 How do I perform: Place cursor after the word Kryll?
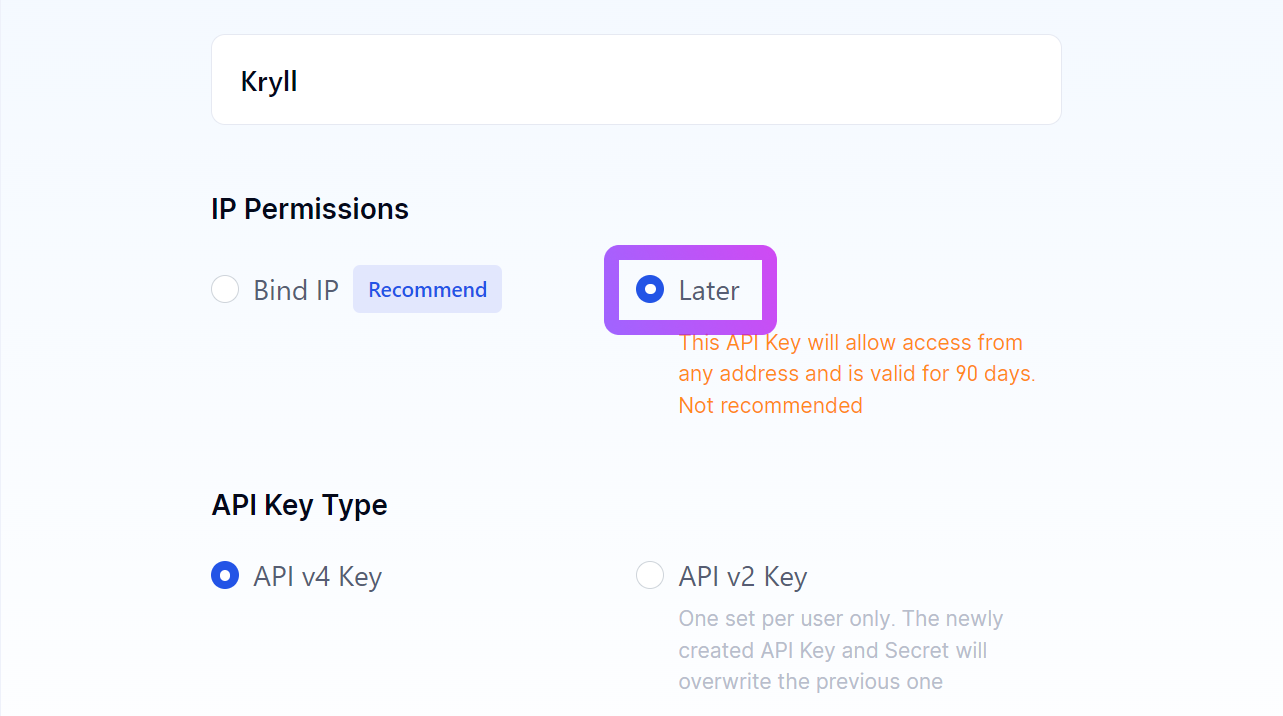[x=300, y=81]
